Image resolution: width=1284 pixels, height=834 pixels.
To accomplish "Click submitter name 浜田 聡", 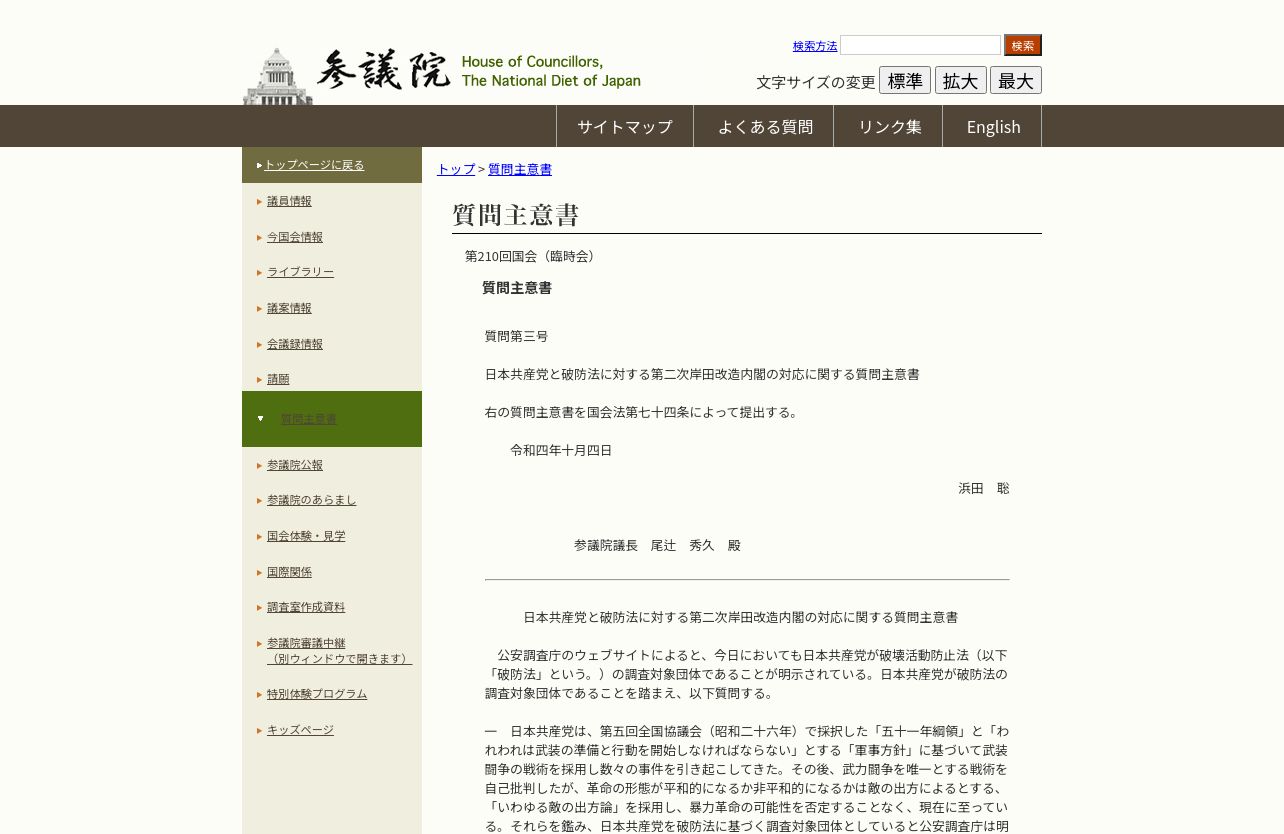I will coord(984,488).
